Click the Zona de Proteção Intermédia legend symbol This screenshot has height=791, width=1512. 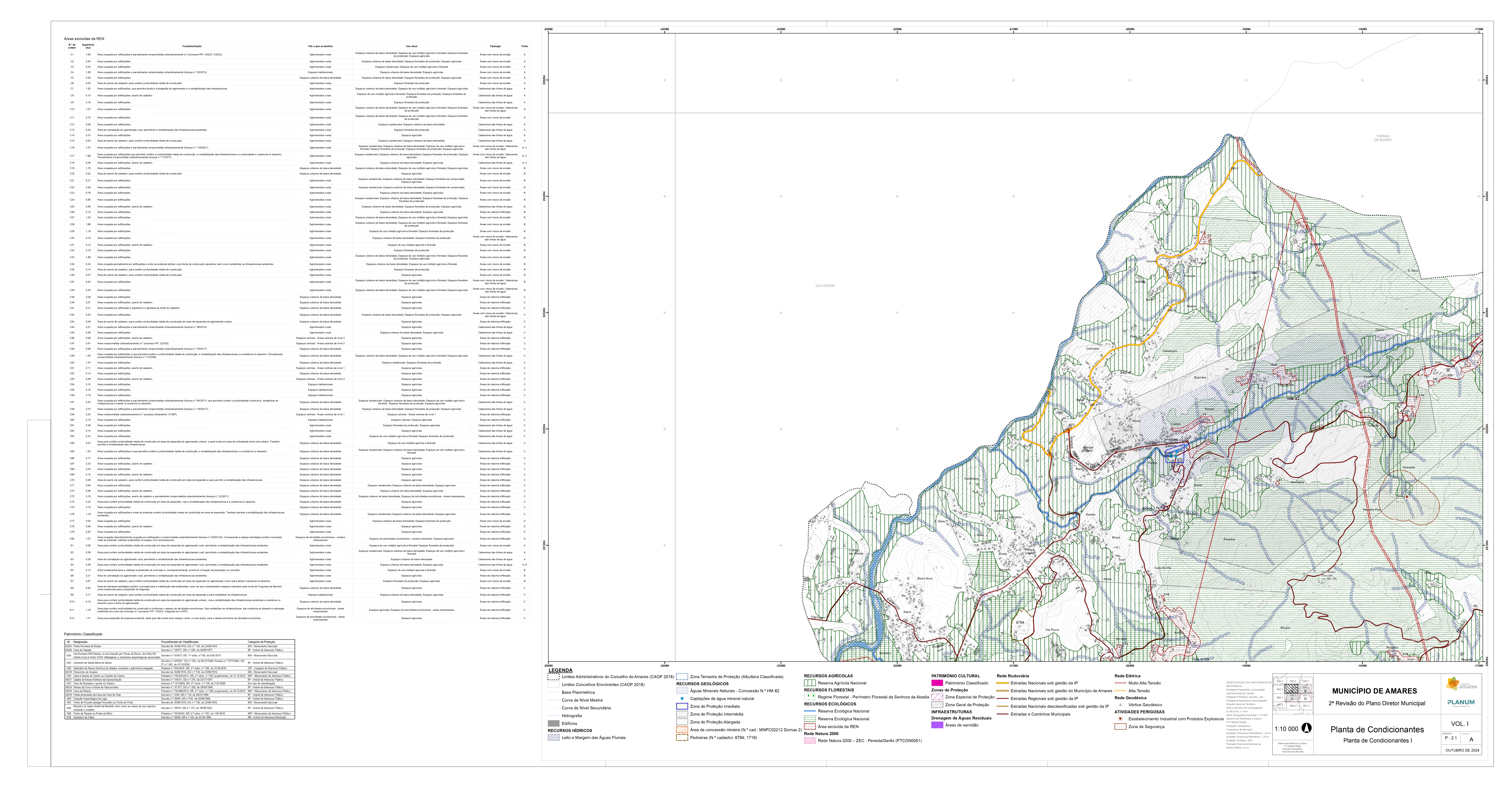[682, 714]
